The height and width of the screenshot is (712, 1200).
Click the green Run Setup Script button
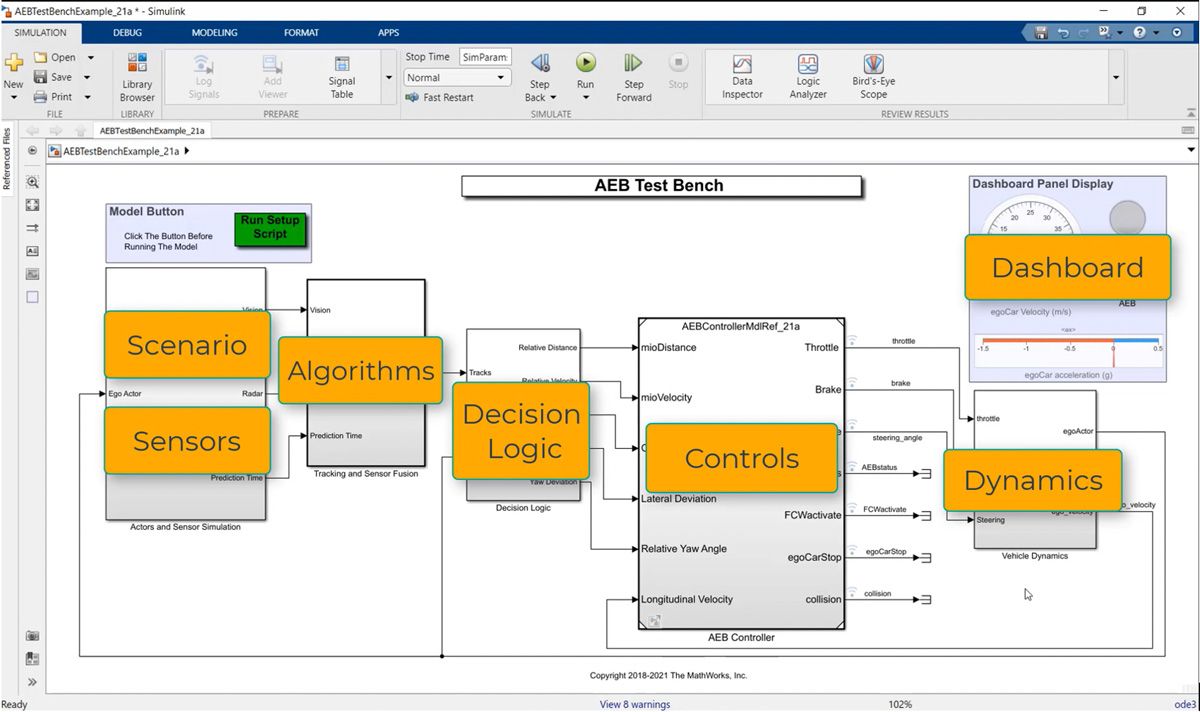coord(270,230)
